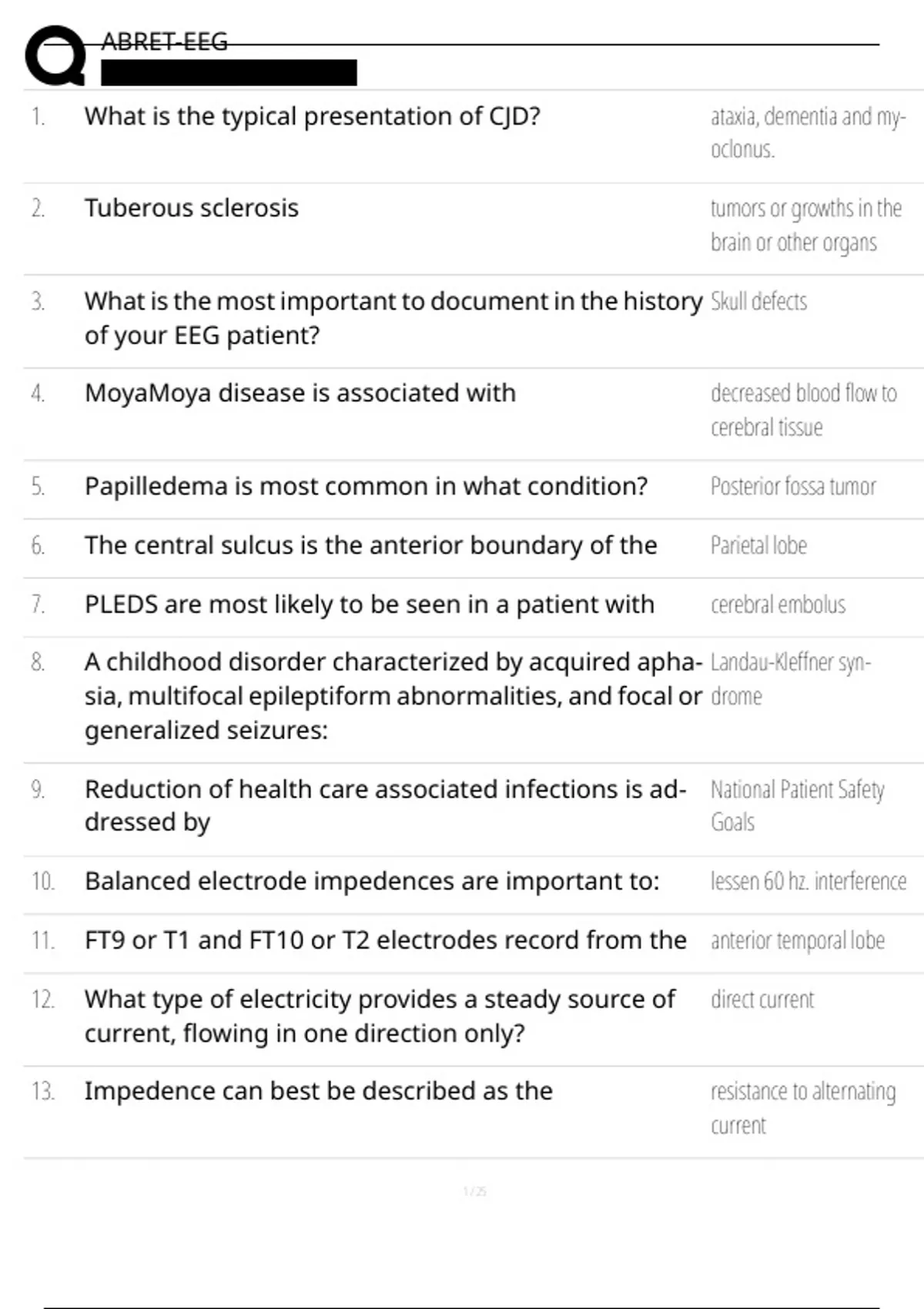This screenshot has height=1309, width=924.
Task: Select the 'Impedence can best be described' question
Action: (319, 1091)
